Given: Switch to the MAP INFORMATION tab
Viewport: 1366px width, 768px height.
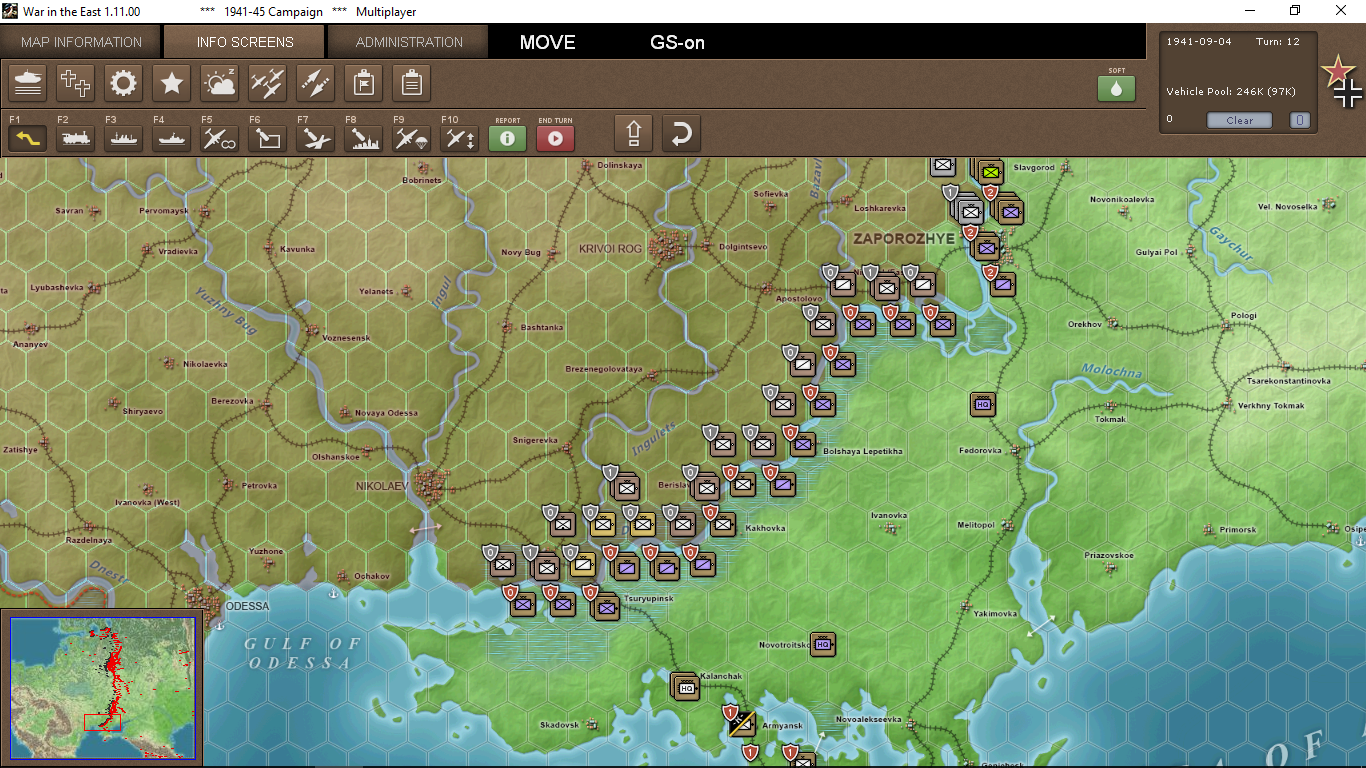Looking at the screenshot, I should [82, 42].
